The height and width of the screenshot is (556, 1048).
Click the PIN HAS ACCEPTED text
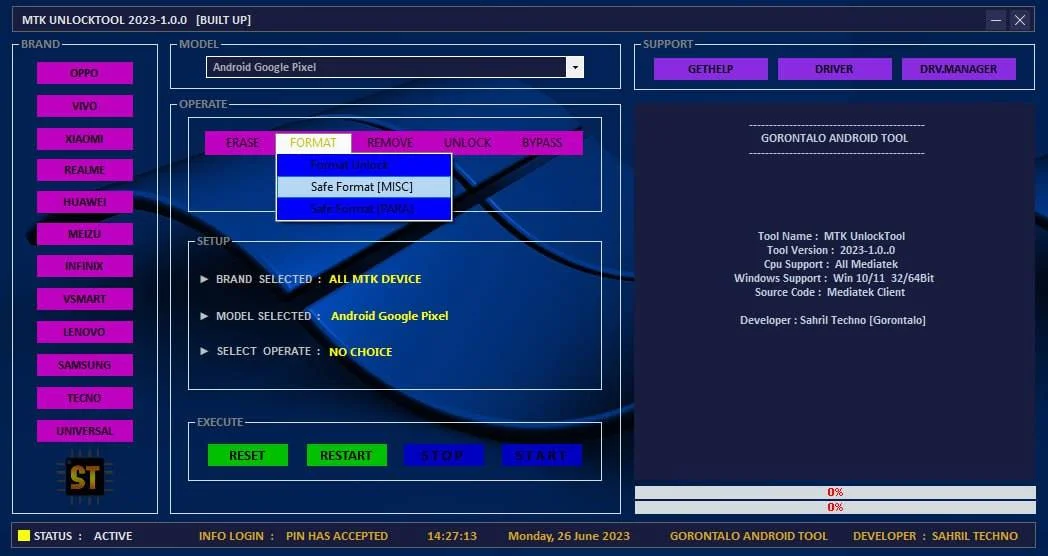(x=337, y=536)
